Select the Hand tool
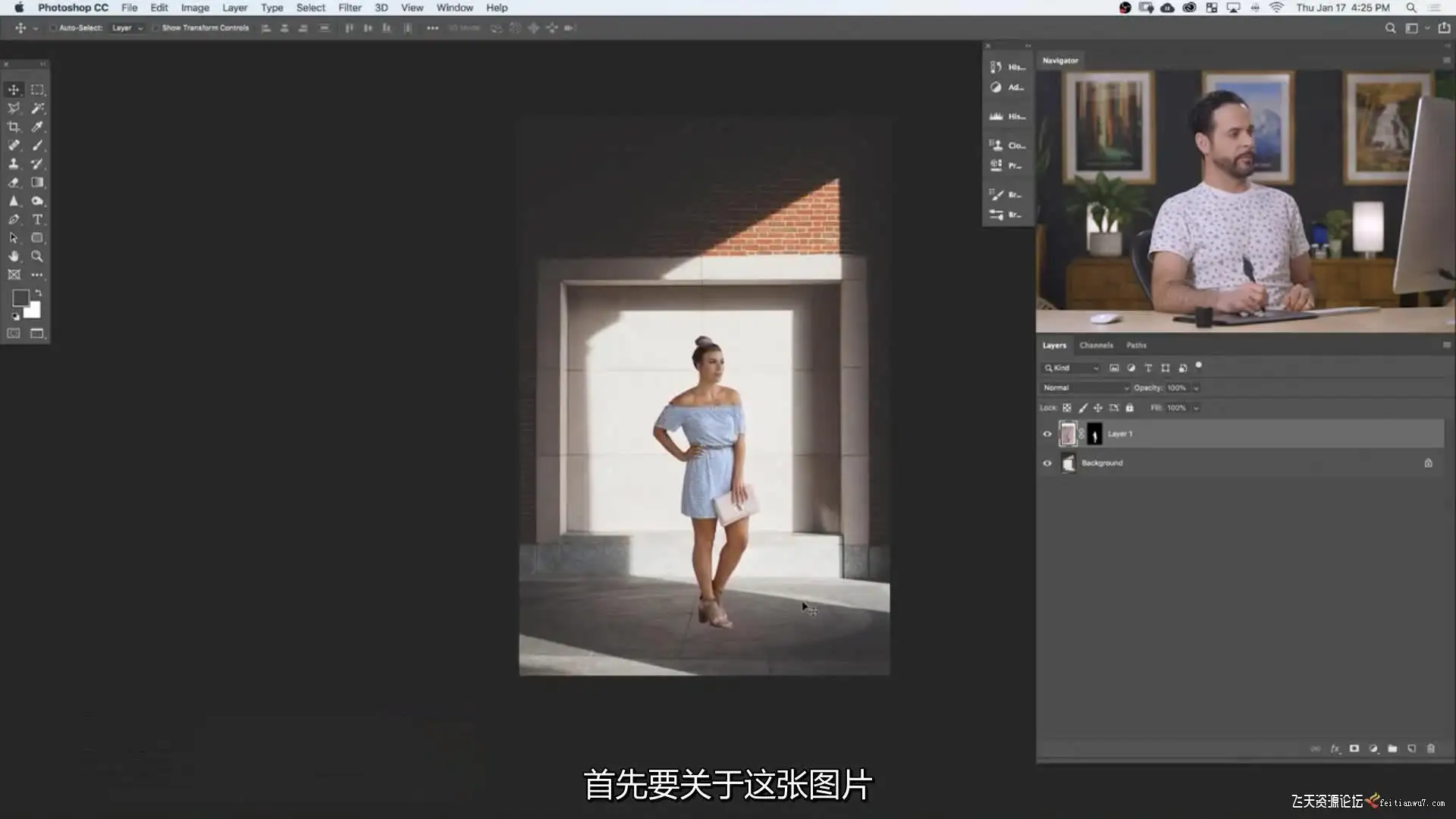The width and height of the screenshot is (1456, 819). click(14, 256)
